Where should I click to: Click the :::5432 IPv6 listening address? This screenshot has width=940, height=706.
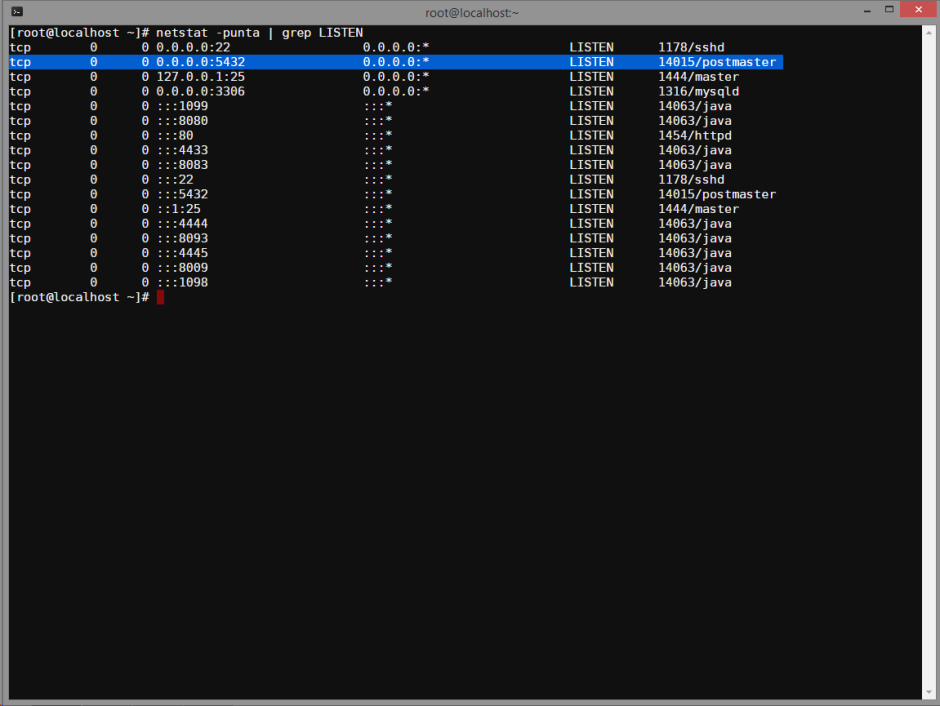pos(182,194)
